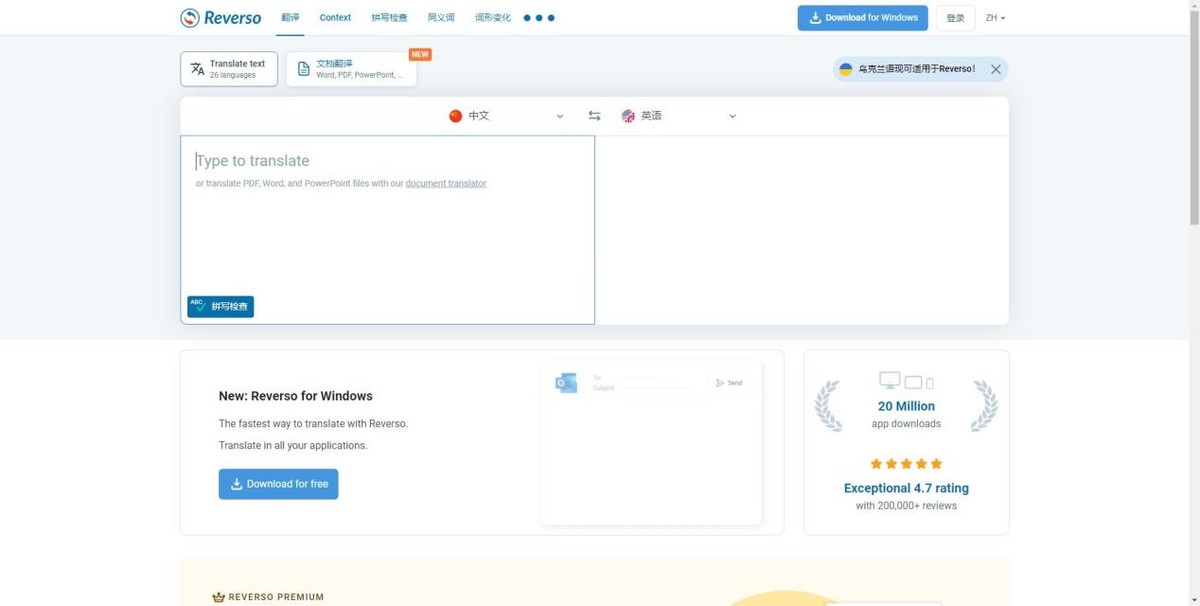Swap source and target languages

pos(594,116)
